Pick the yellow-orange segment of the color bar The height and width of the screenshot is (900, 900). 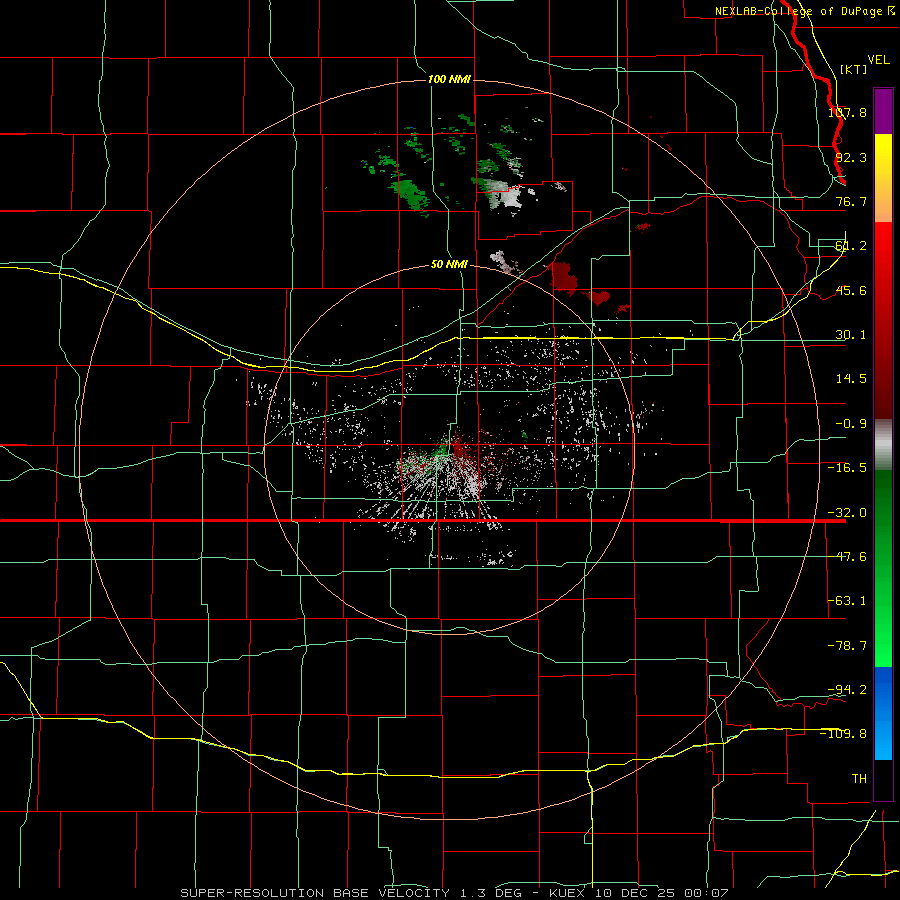(x=883, y=178)
